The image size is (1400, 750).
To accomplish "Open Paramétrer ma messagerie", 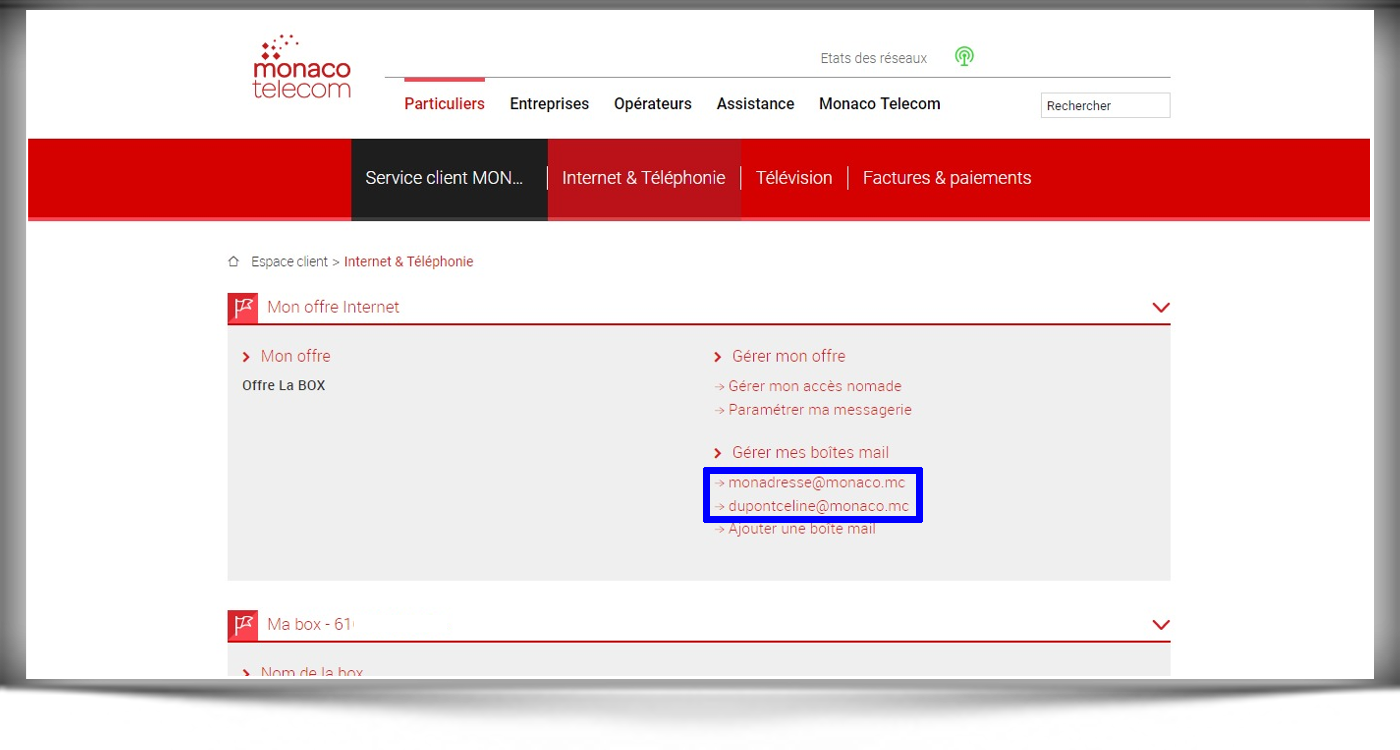I will tap(820, 409).
